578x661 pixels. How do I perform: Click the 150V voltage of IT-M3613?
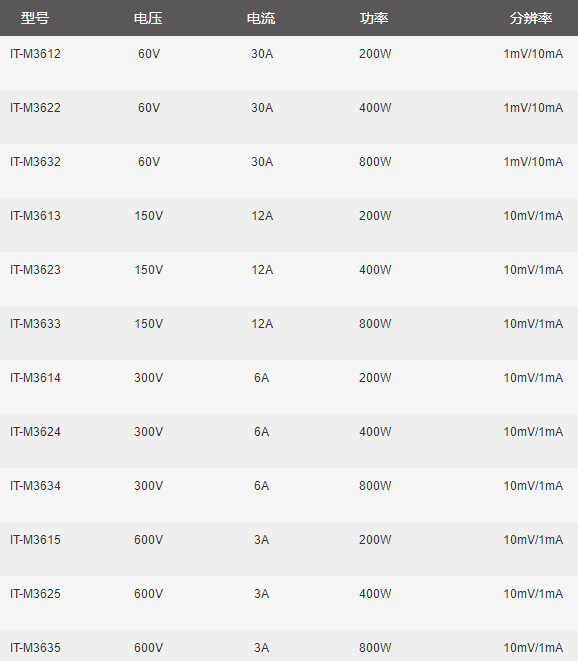coord(149,216)
